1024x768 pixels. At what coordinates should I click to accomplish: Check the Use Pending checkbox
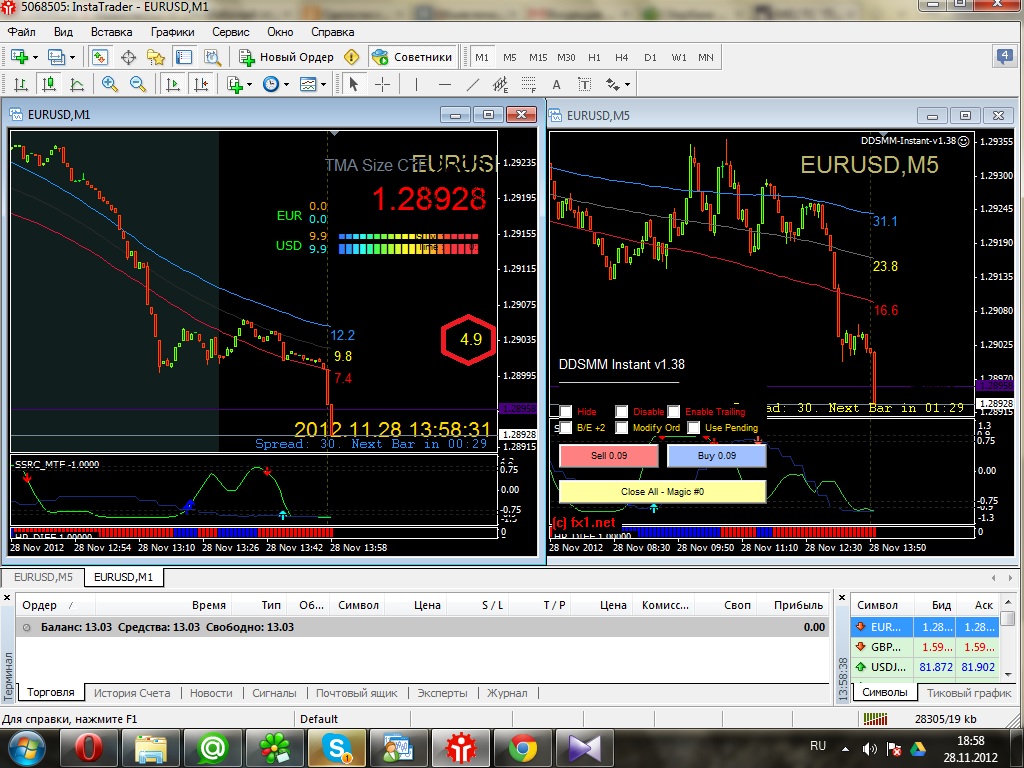(694, 428)
